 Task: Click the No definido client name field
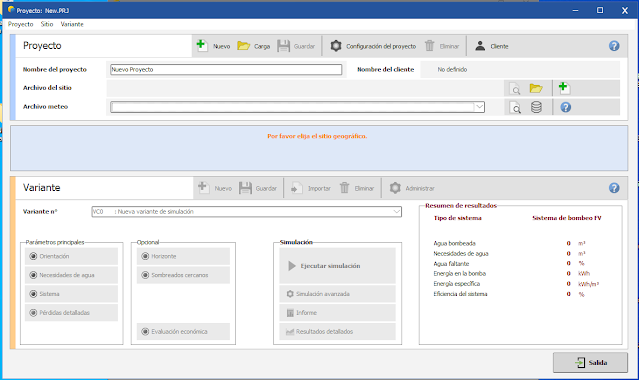click(520, 69)
